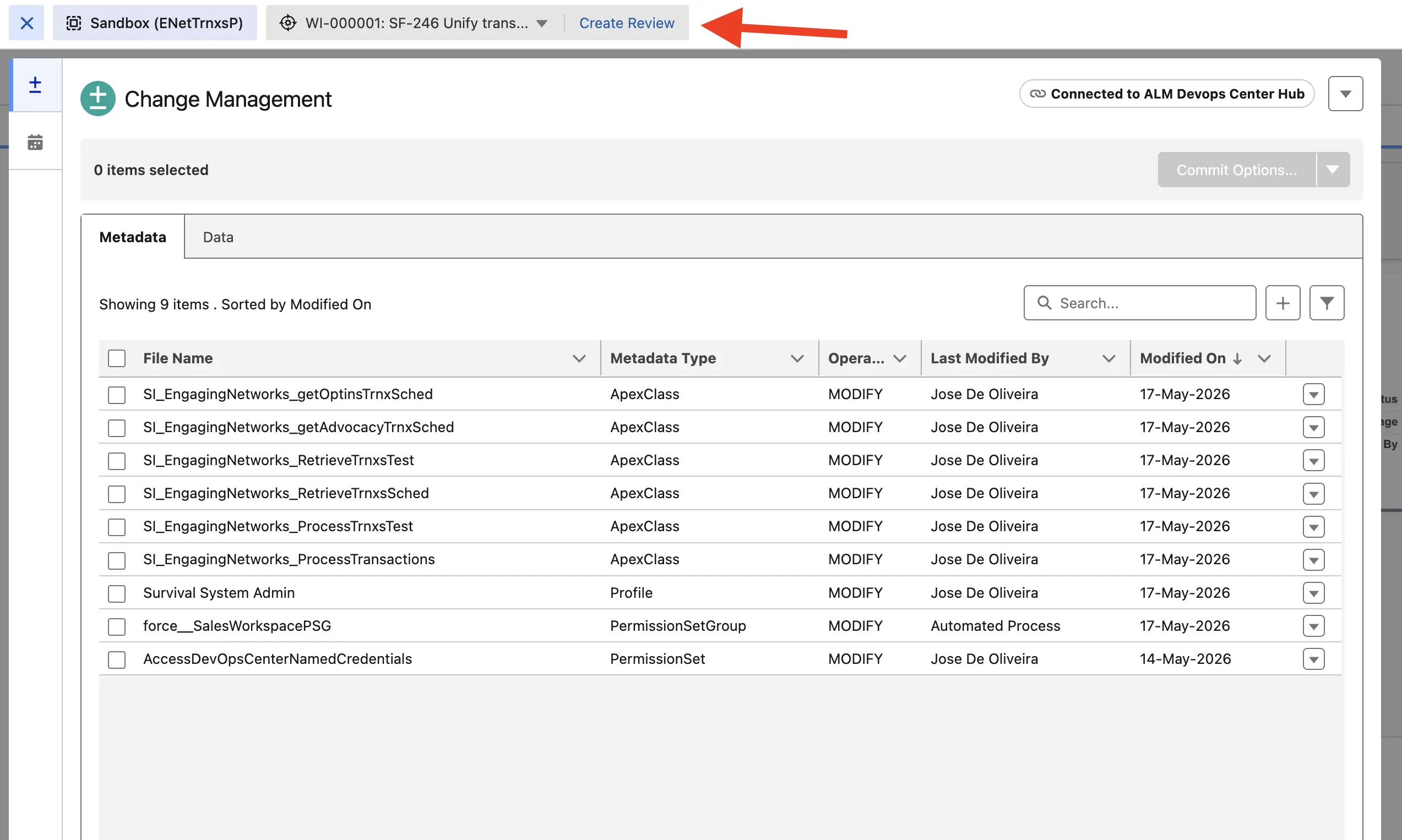1402x840 pixels.
Task: Click the Create Review link
Action: (x=626, y=23)
